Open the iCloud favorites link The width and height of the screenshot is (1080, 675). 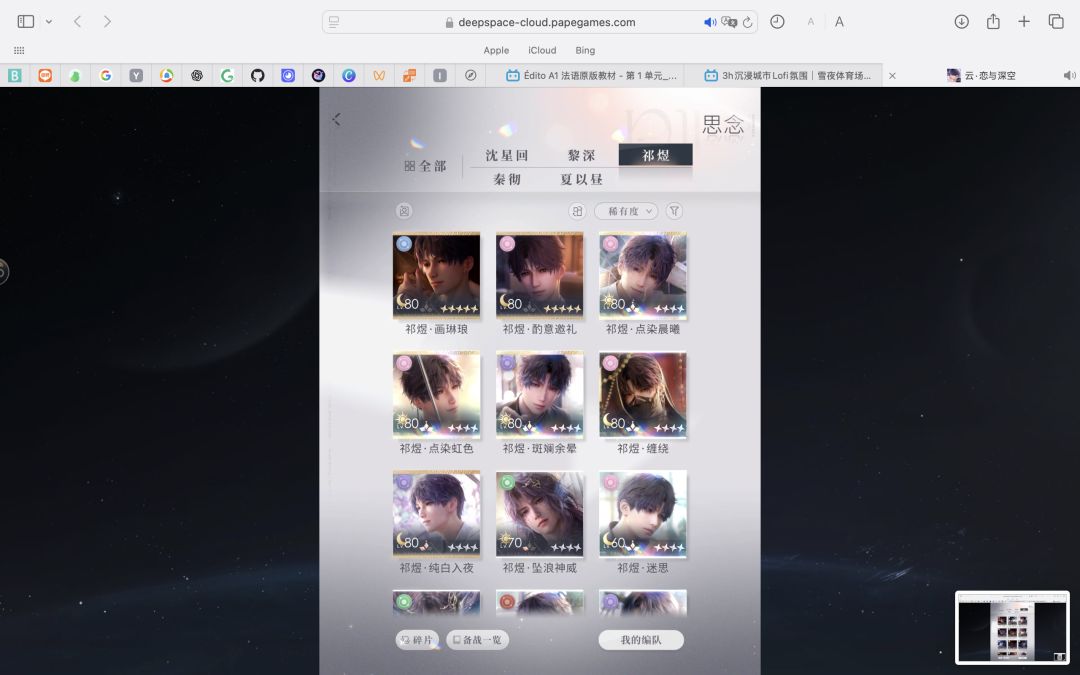(542, 50)
